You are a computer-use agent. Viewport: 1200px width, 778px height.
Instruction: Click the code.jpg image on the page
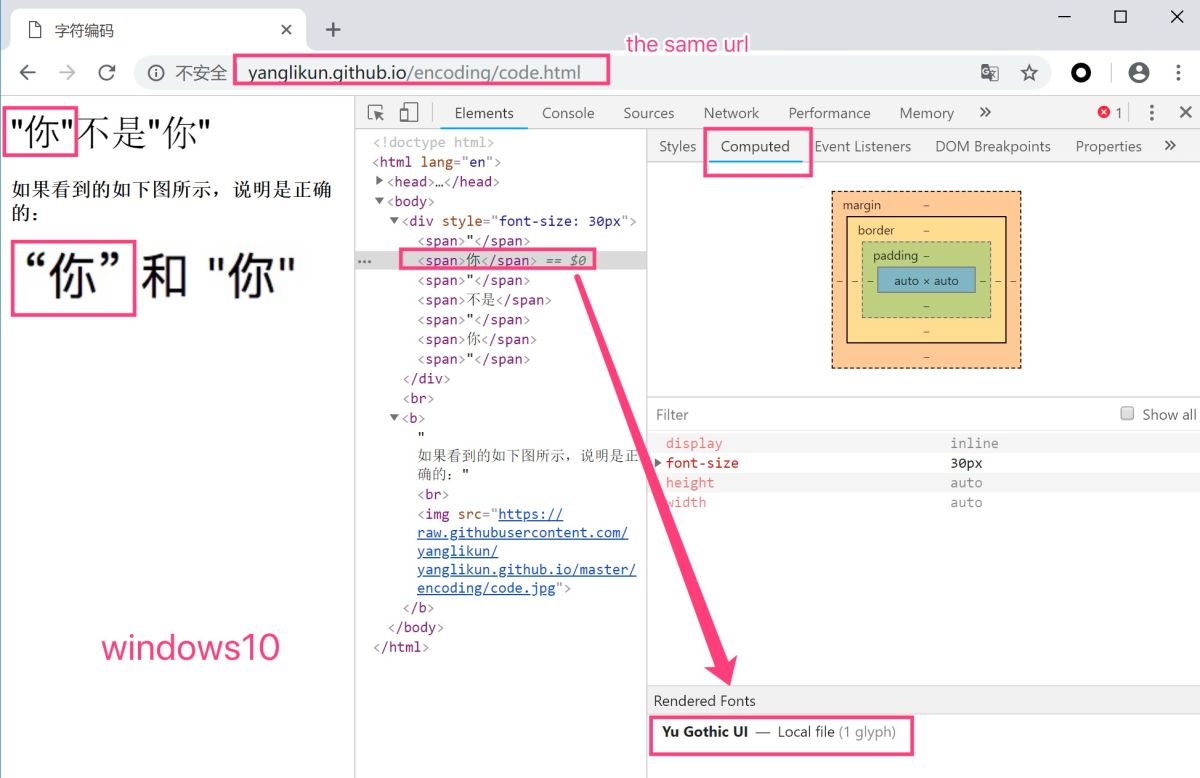click(x=155, y=278)
